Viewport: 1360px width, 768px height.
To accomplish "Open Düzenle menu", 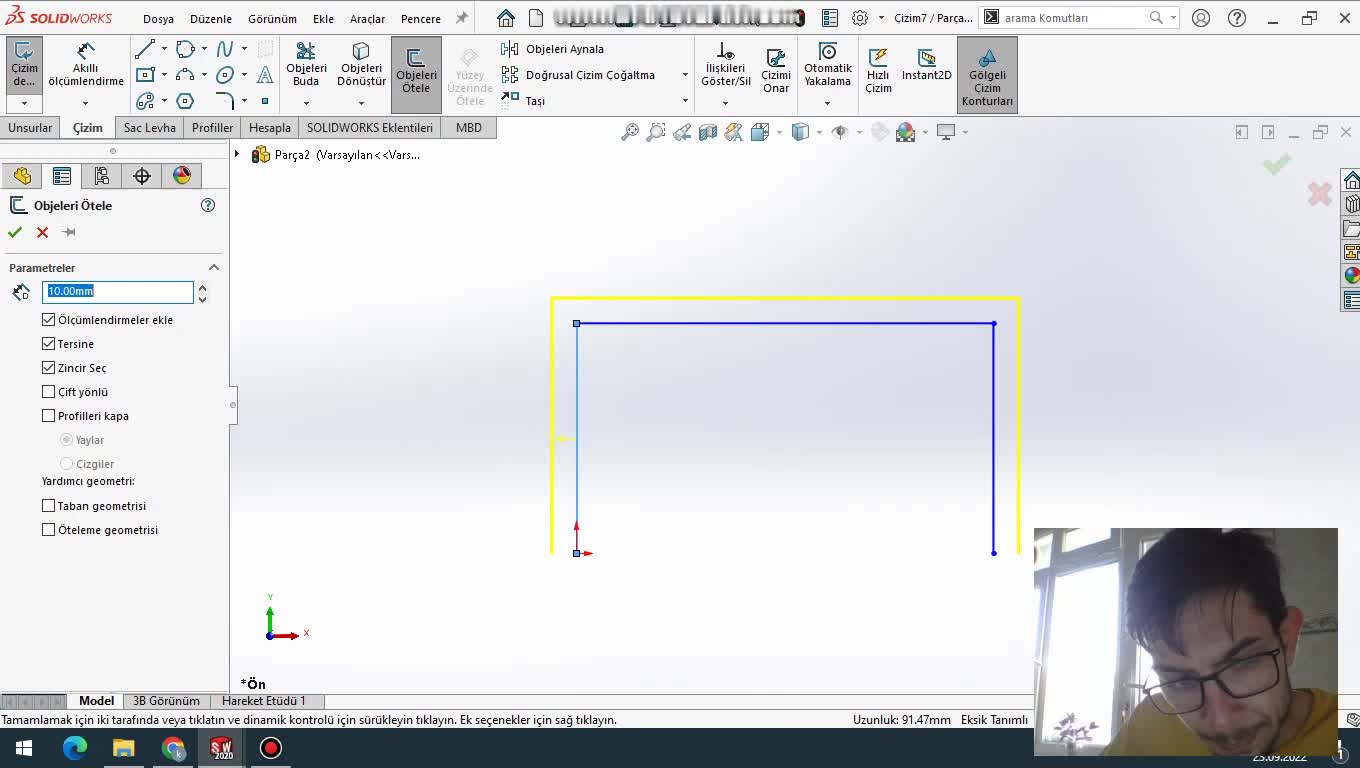I will tap(211, 19).
